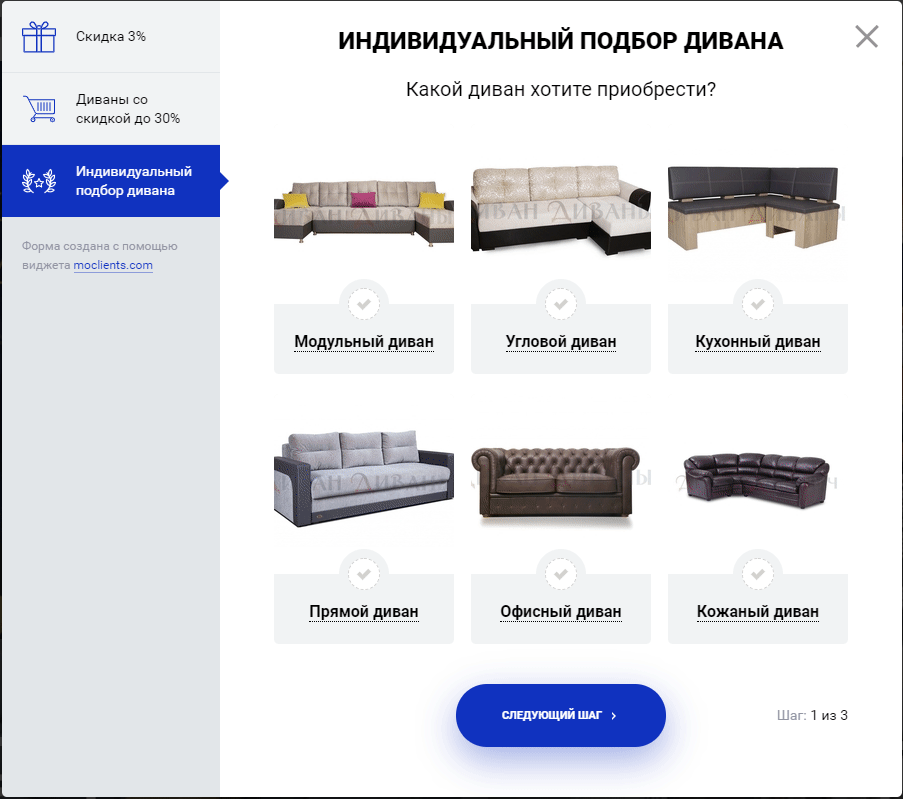Tick the checkmark for Угловой диван

click(x=561, y=304)
